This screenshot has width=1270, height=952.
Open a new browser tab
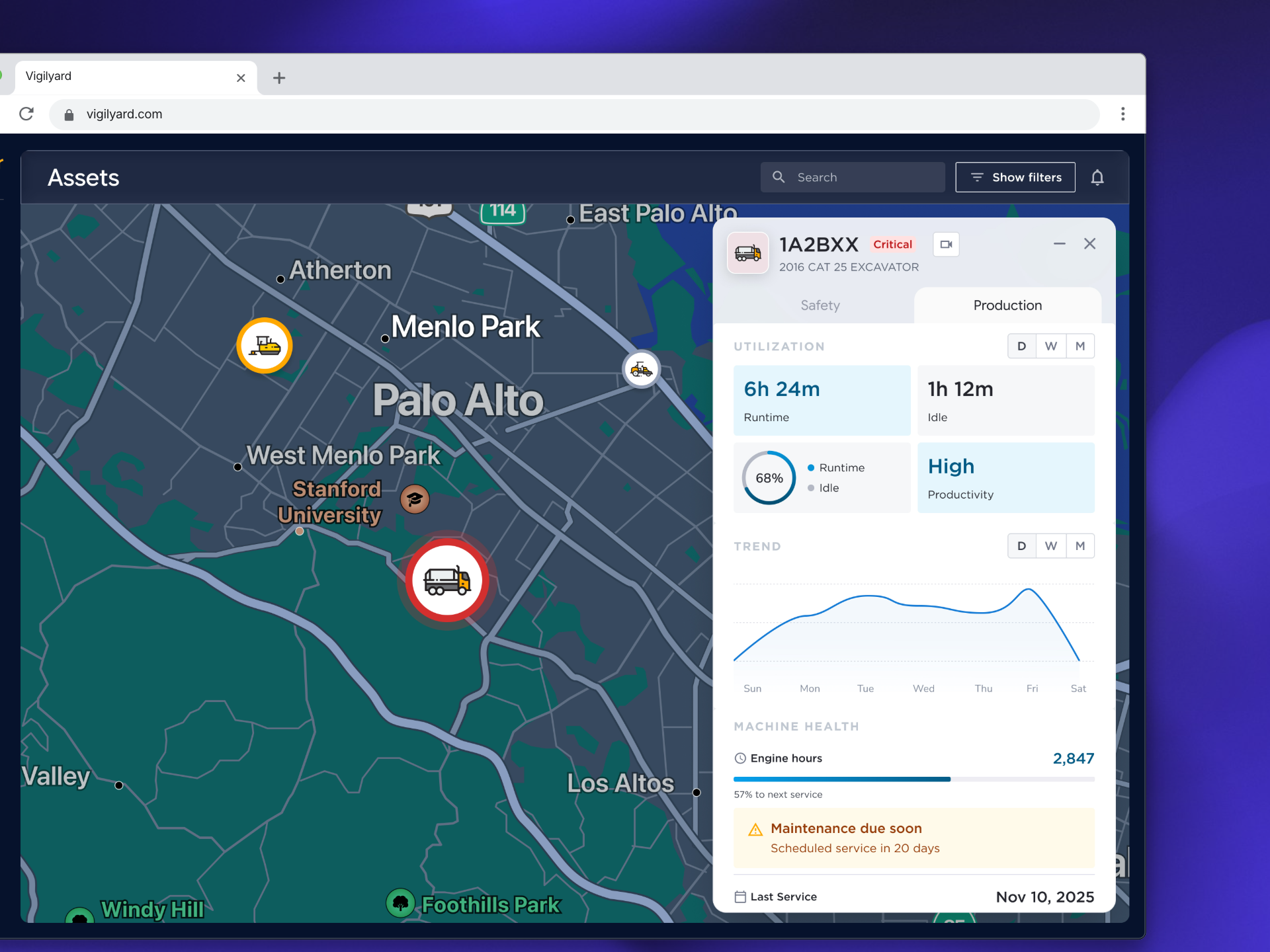[279, 78]
